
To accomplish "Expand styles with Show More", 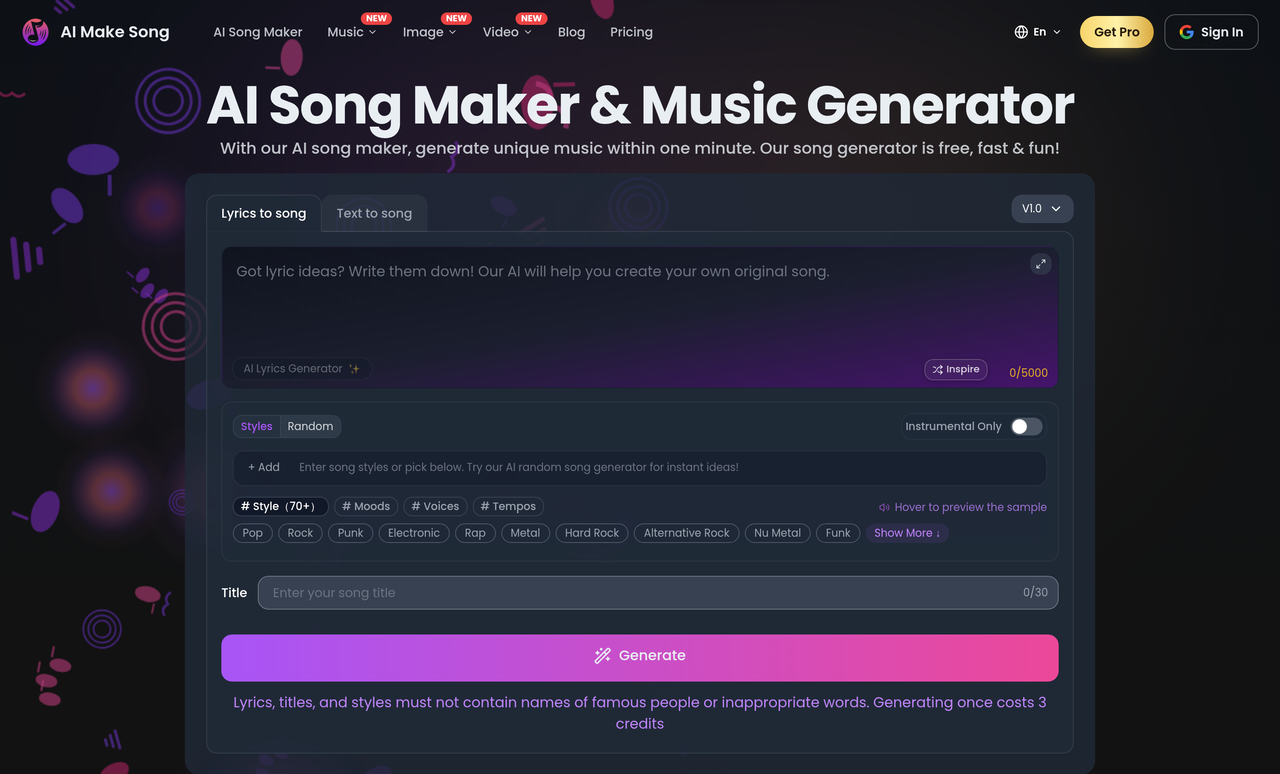I will (x=907, y=533).
